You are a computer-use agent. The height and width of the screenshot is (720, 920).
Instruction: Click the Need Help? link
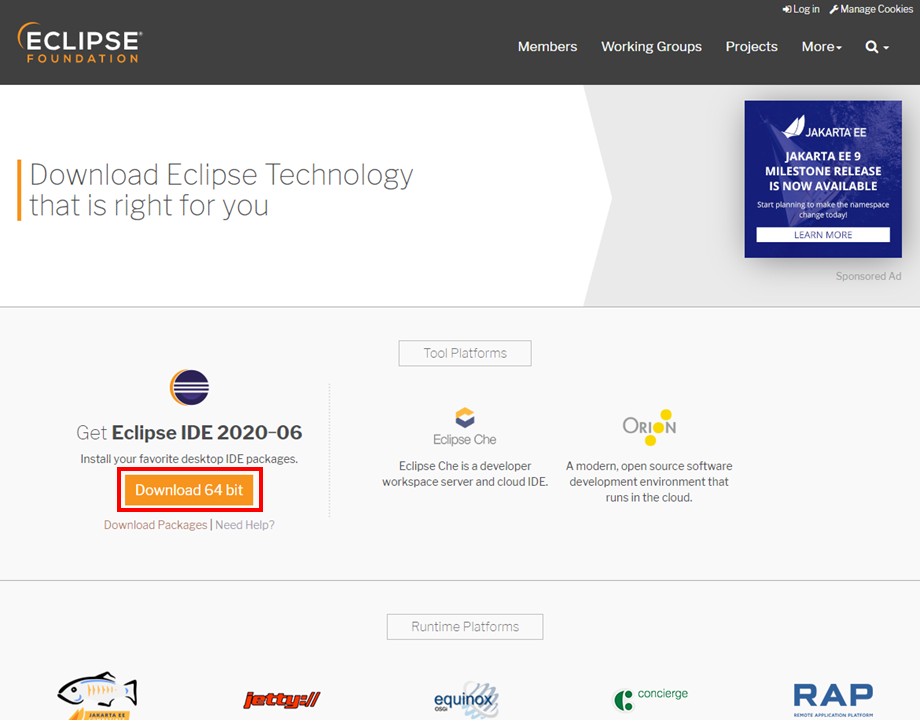pos(245,525)
